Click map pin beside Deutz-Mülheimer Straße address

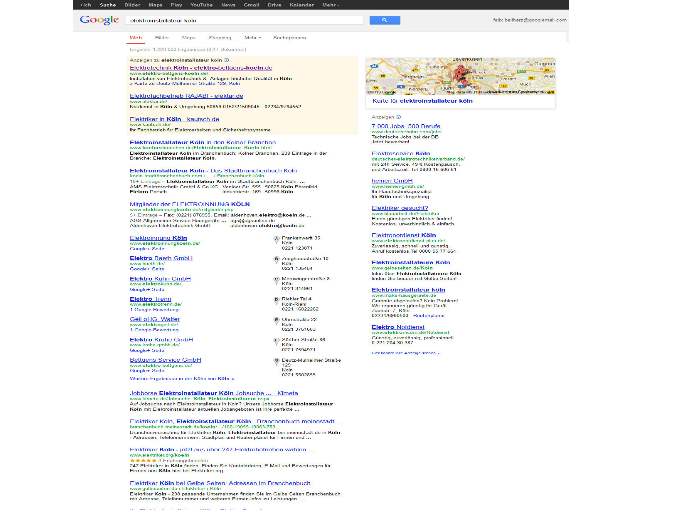point(276,362)
